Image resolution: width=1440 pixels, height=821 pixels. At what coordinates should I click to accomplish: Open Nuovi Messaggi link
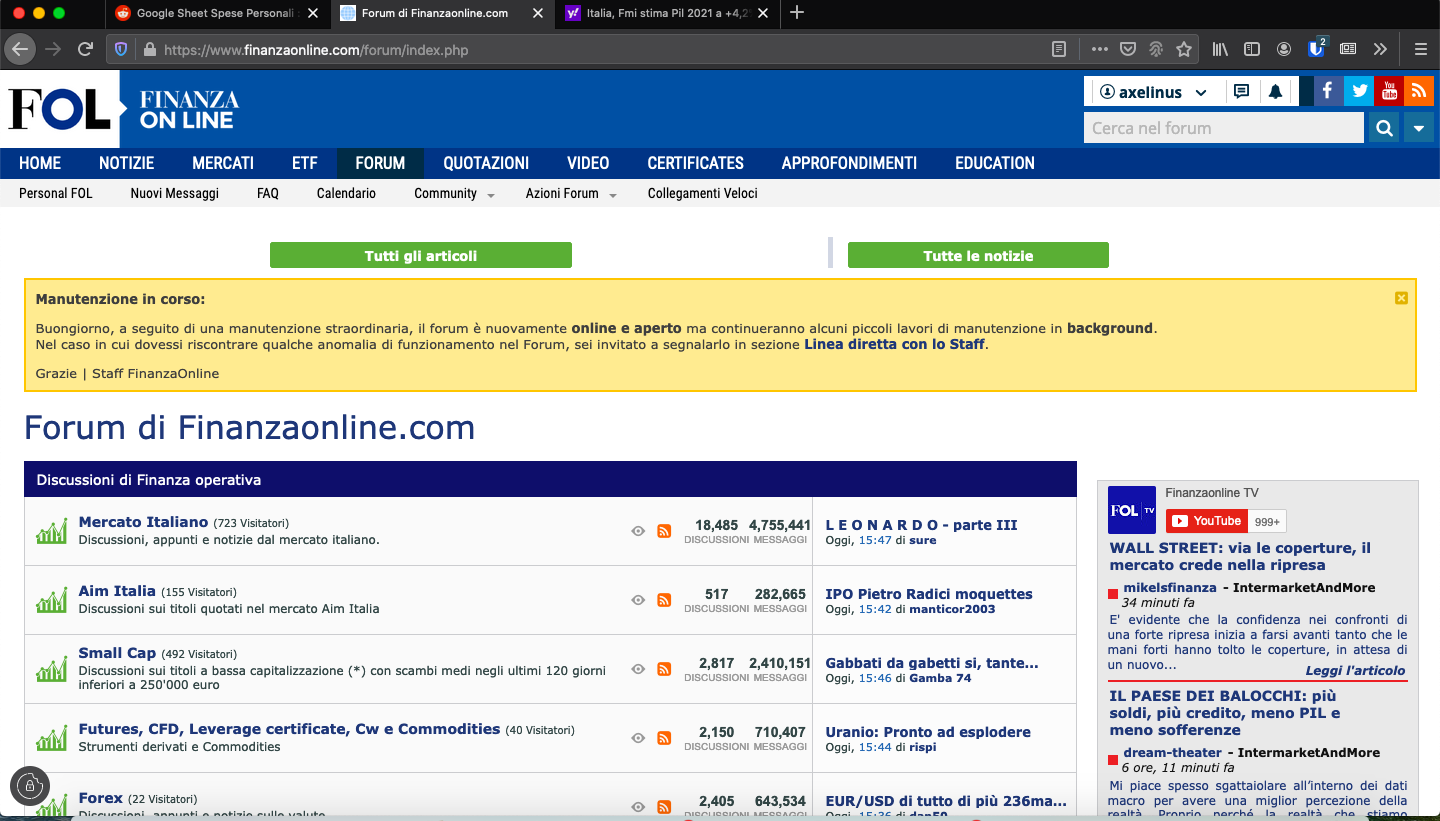pyautogui.click(x=175, y=193)
